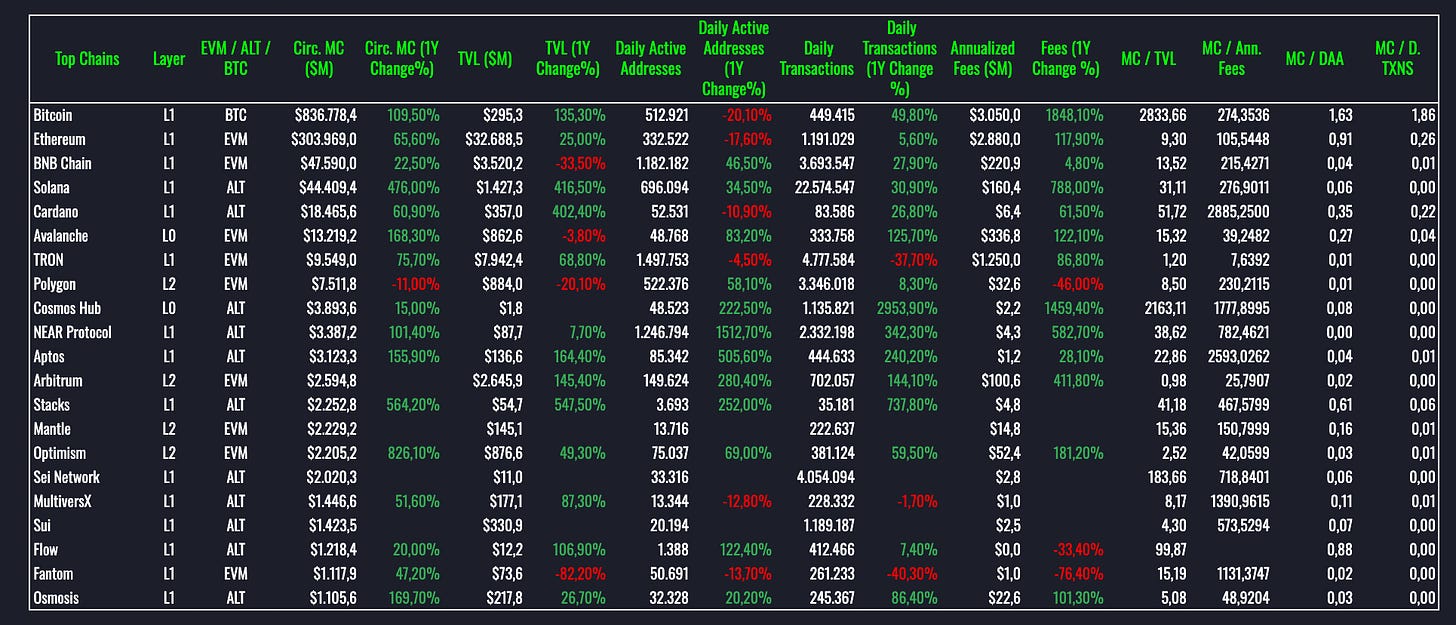Click Osmosis annualized fees '$22,6'
Screen dimensions: 1456x625
click(x=1002, y=597)
